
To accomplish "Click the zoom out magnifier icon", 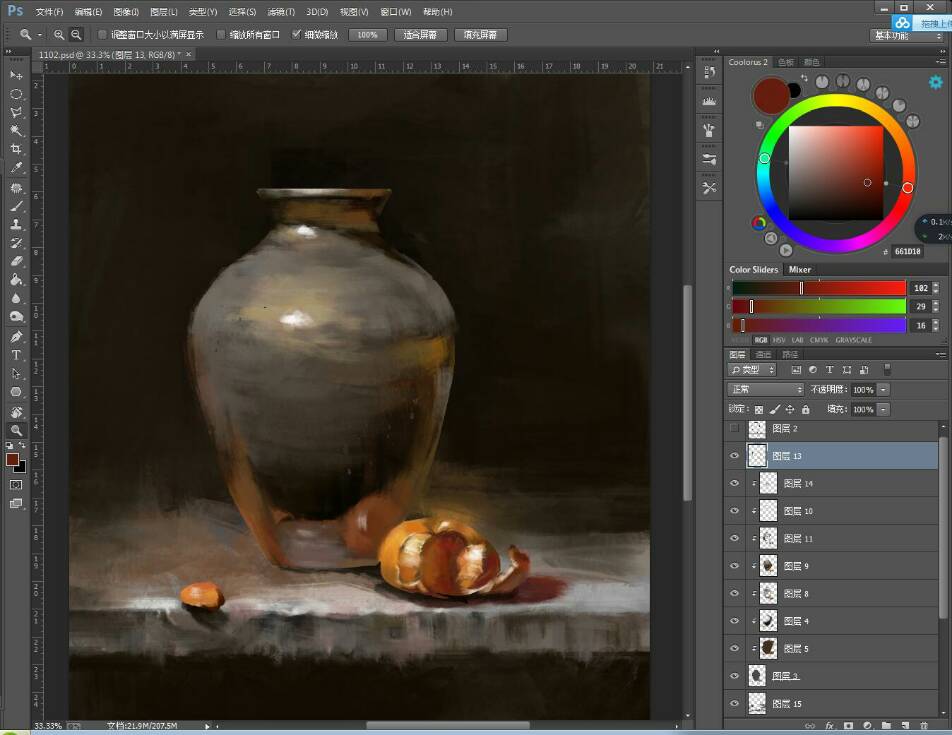I will click(76, 35).
